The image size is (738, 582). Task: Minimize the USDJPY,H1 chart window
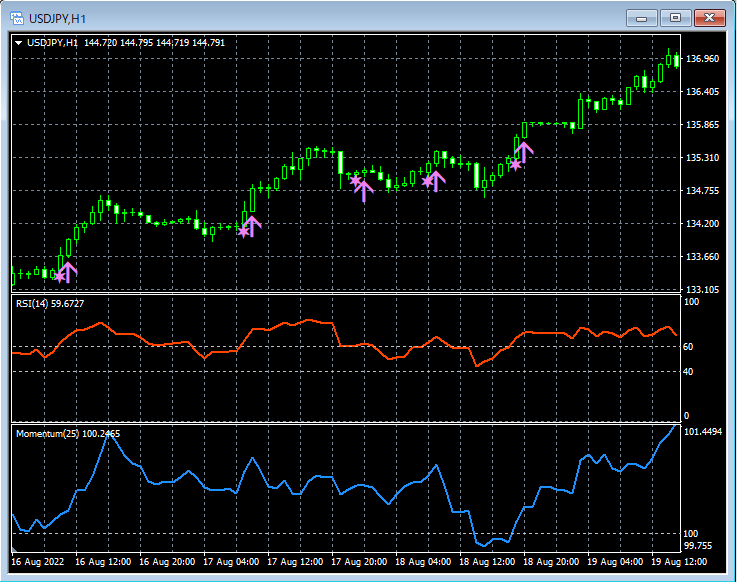[641, 17]
